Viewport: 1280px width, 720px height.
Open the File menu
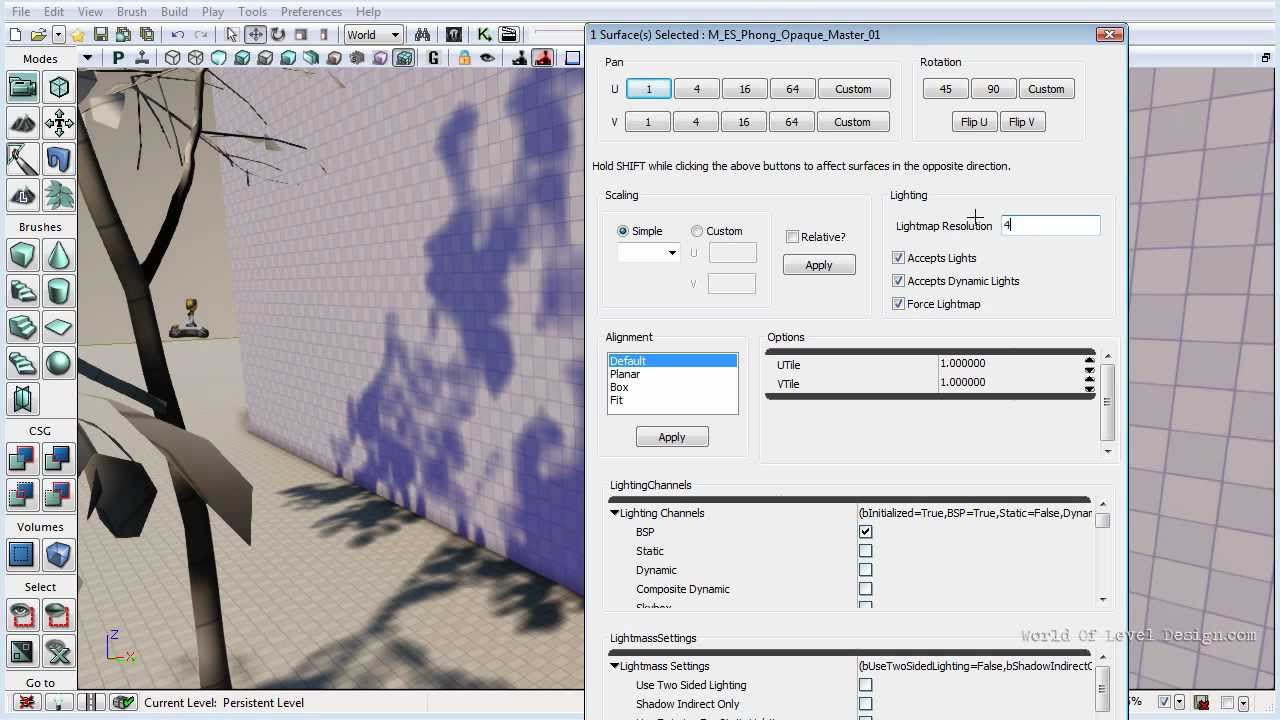pos(20,11)
